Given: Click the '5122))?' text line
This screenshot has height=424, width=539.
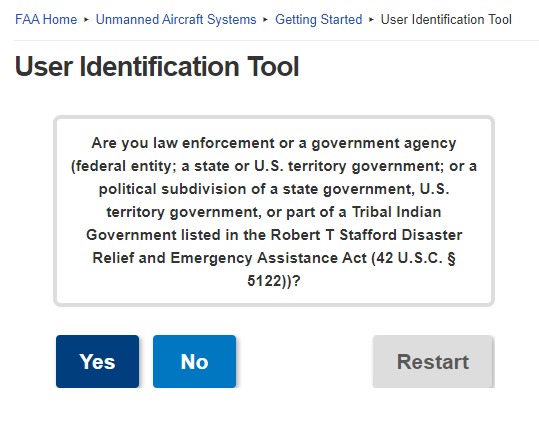Looking at the screenshot, I should point(274,281).
